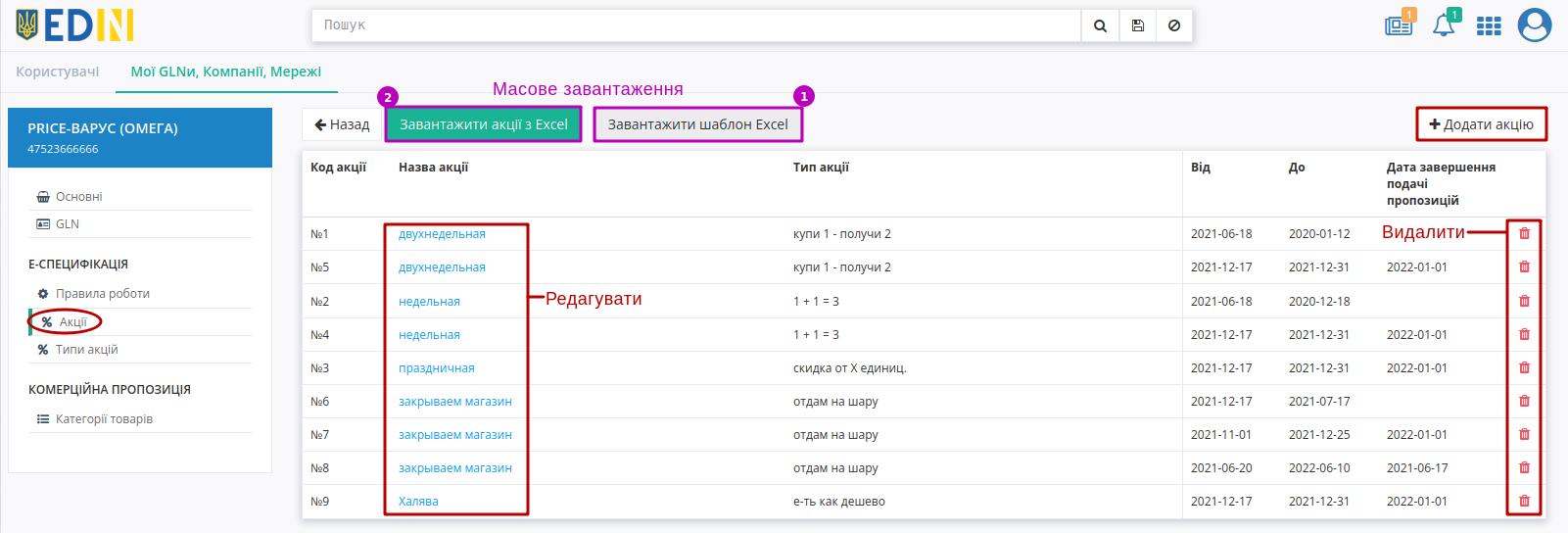Click the search magnifier icon
1568x533 pixels.
[1100, 25]
